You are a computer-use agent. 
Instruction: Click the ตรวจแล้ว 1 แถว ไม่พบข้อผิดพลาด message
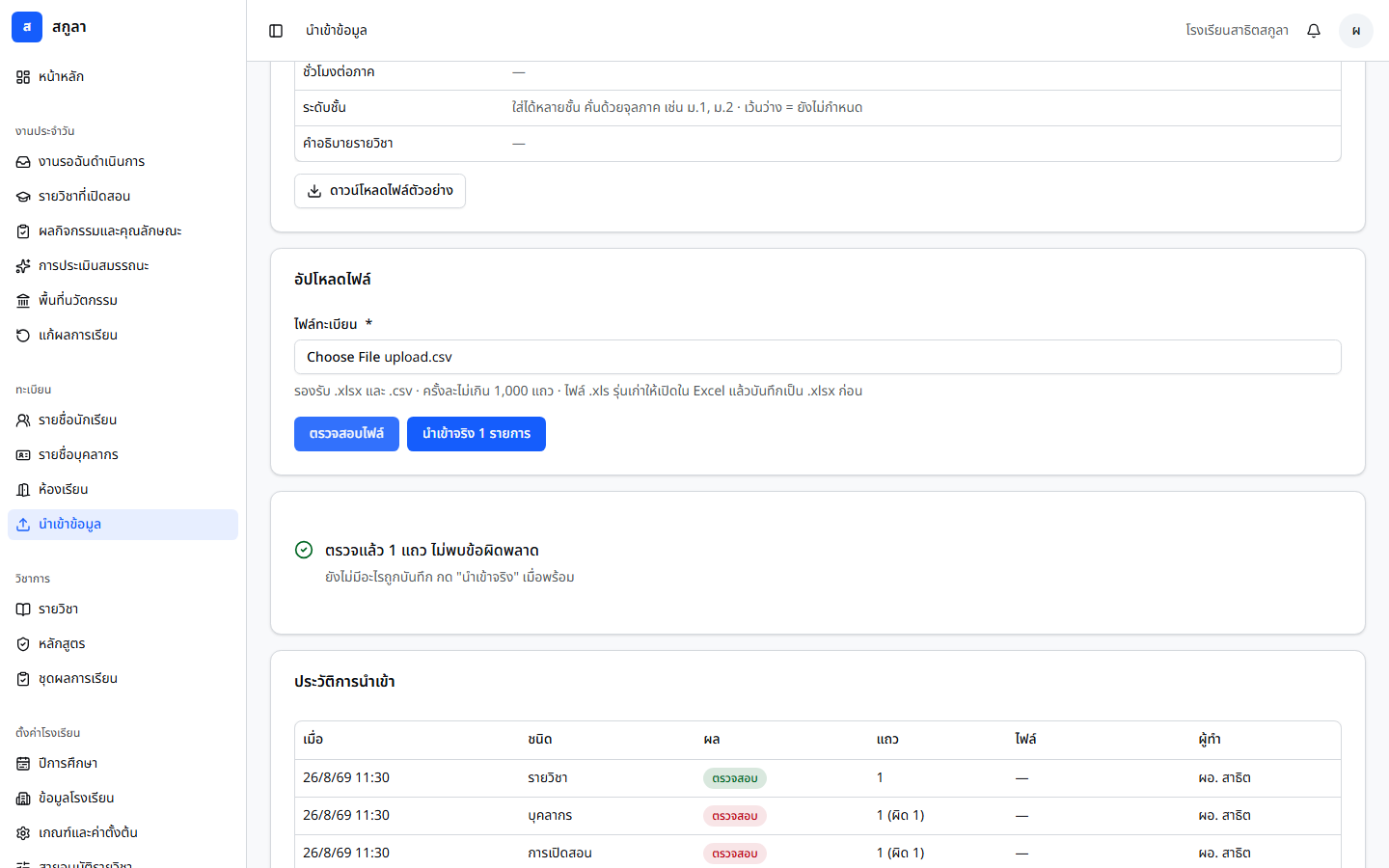[432, 551]
